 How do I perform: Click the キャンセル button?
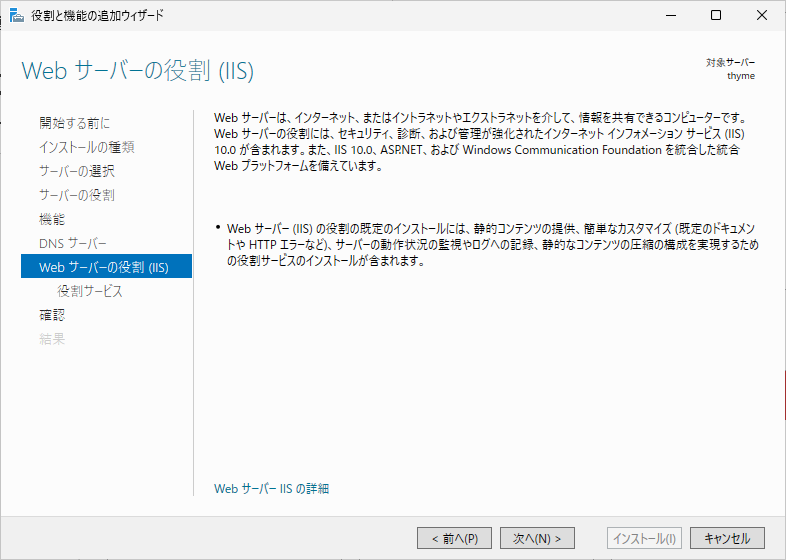[x=727, y=538]
